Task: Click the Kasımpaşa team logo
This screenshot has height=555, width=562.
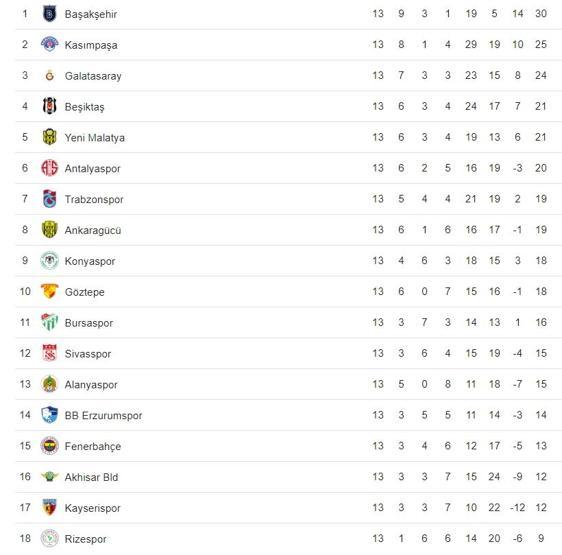Action: (49, 44)
